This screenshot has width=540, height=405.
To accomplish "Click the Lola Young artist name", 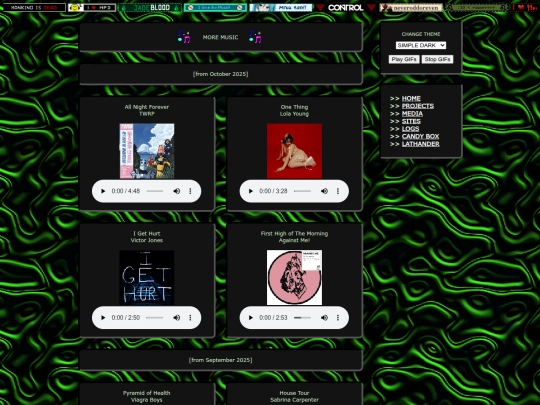I will pyautogui.click(x=294, y=114).
